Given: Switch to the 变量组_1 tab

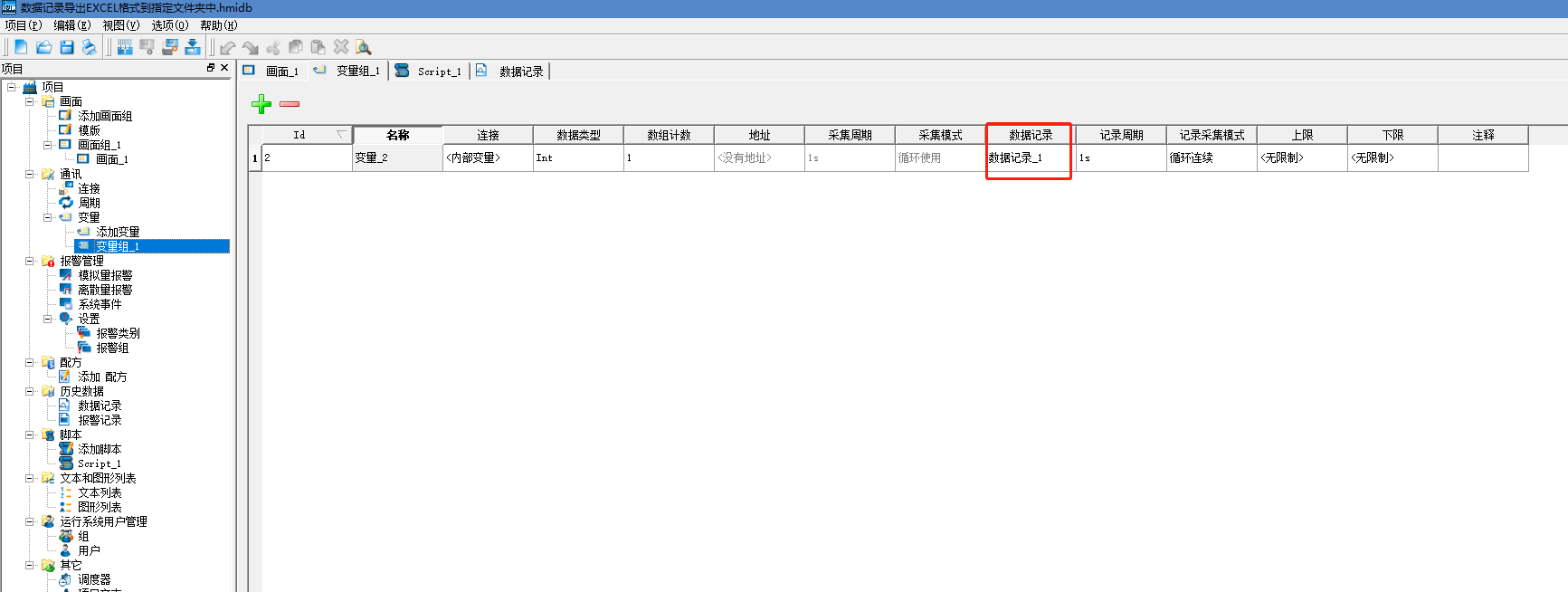Looking at the screenshot, I should pyautogui.click(x=347, y=71).
